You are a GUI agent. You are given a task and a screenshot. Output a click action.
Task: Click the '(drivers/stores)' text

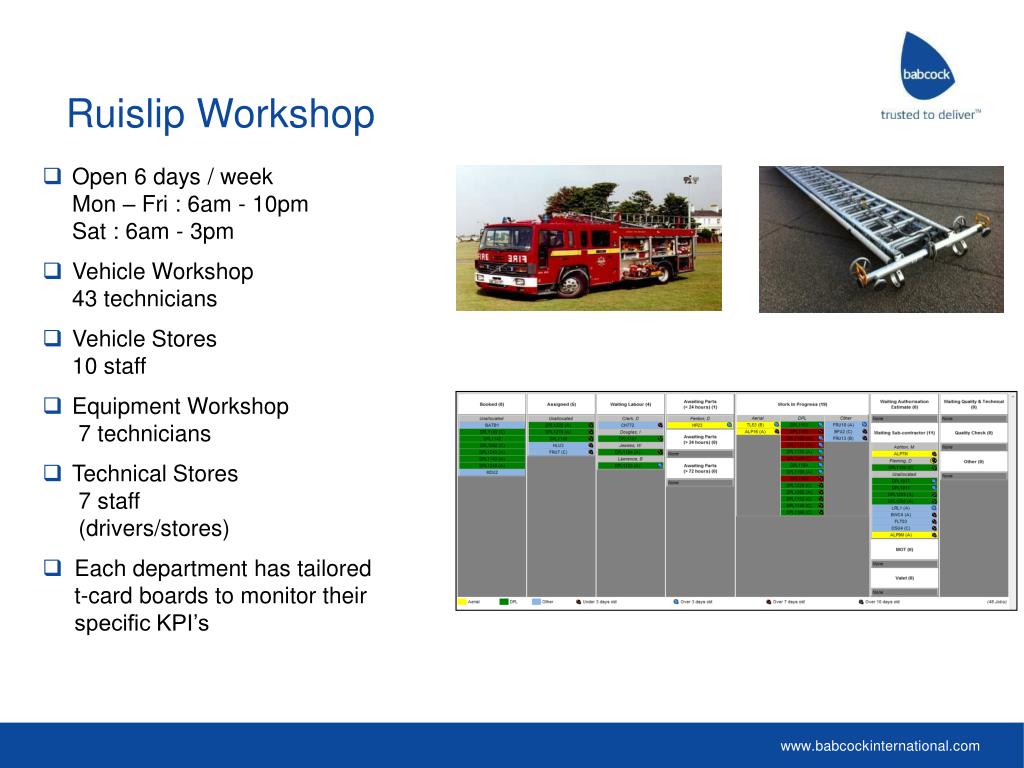click(153, 528)
